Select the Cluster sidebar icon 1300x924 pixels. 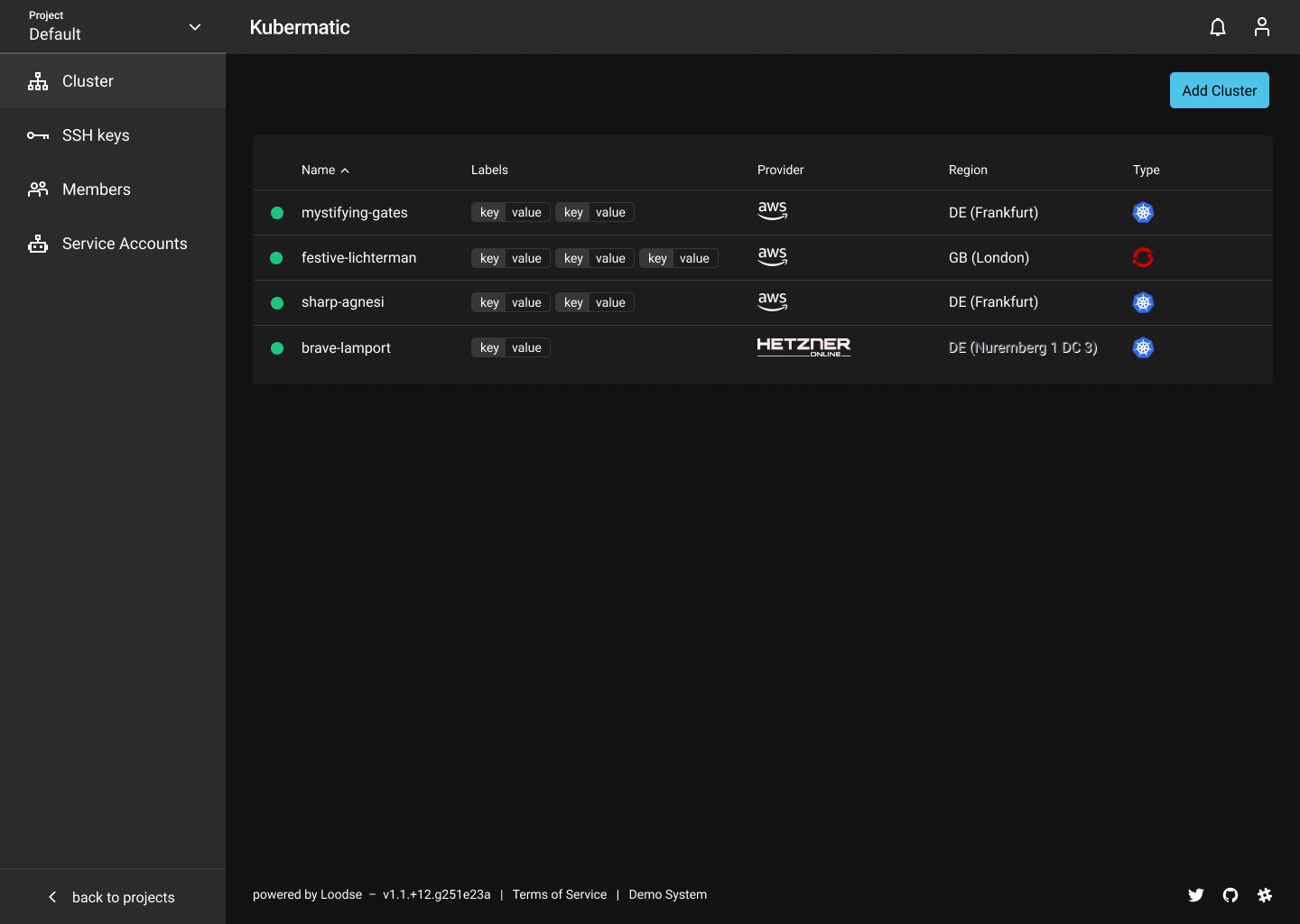click(37, 81)
